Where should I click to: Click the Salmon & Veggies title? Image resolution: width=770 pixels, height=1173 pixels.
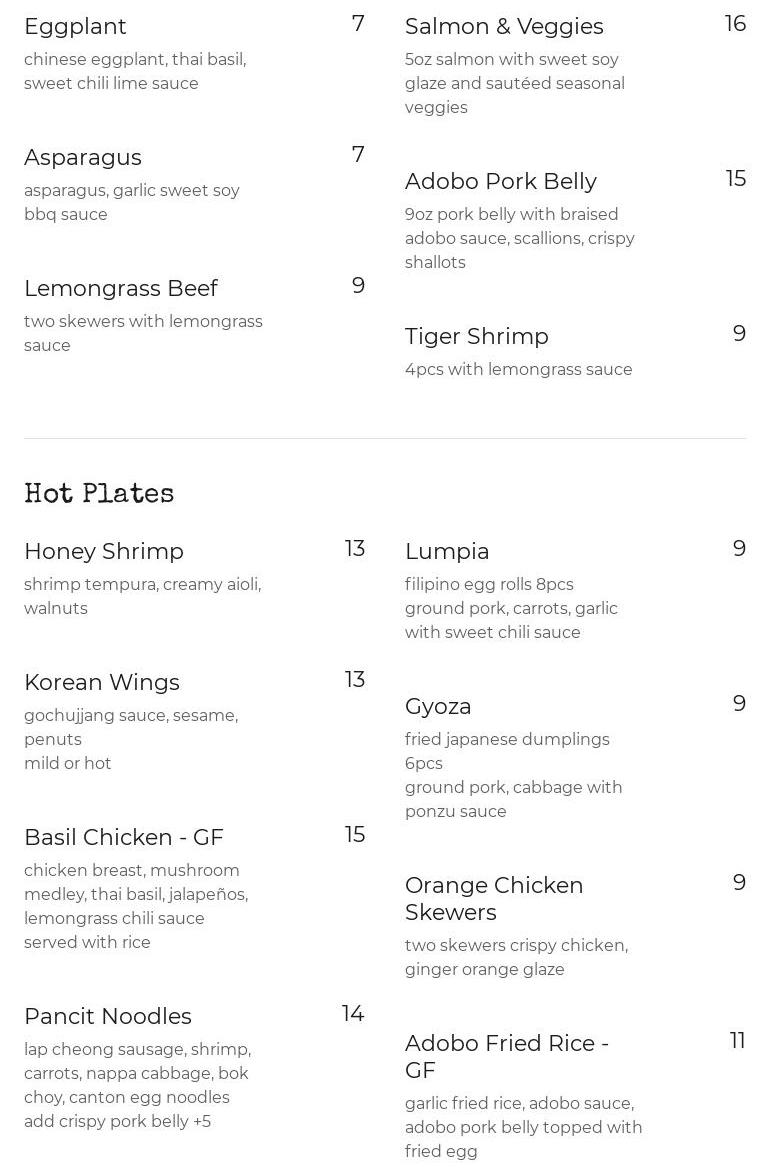(x=504, y=27)
